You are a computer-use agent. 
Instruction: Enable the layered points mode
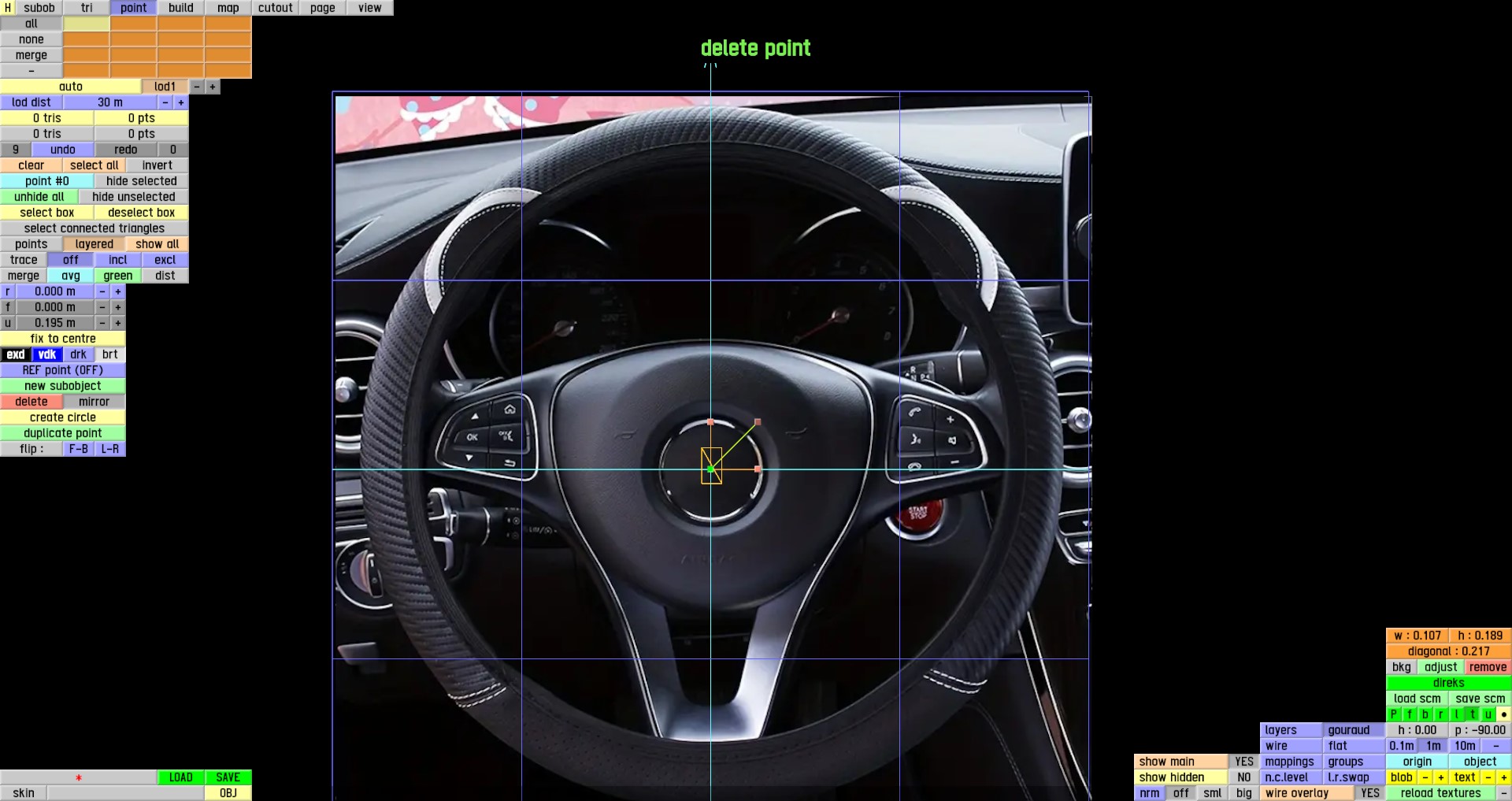pyautogui.click(x=94, y=244)
